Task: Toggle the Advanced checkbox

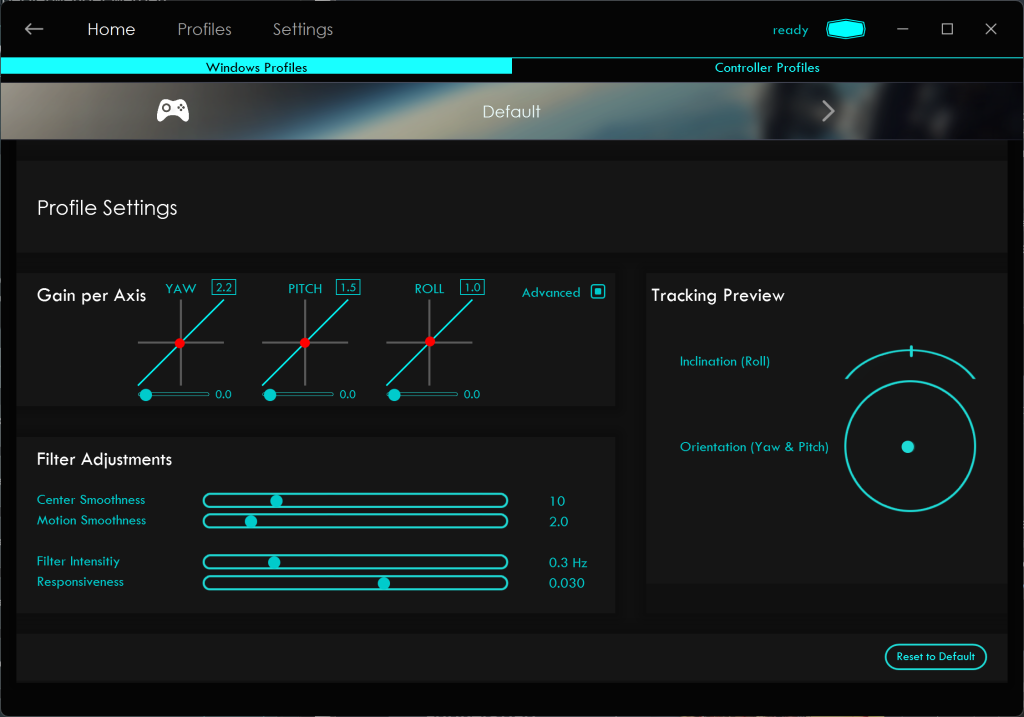Action: tap(598, 292)
